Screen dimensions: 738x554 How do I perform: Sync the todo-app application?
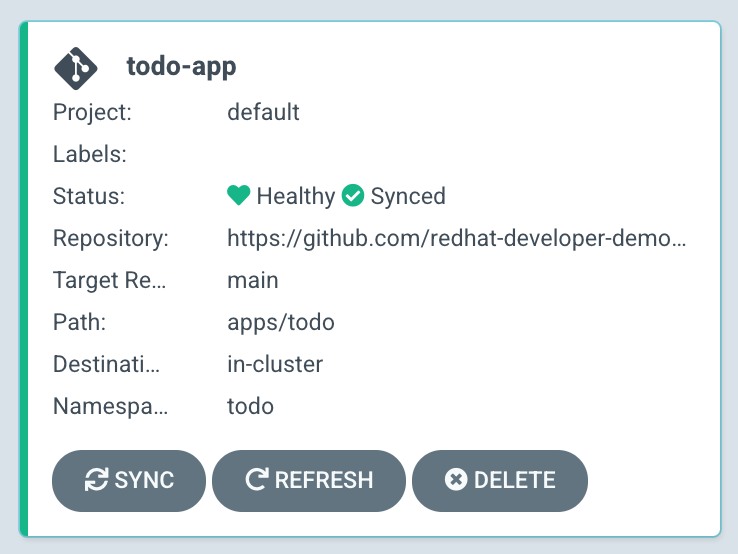[x=129, y=481]
